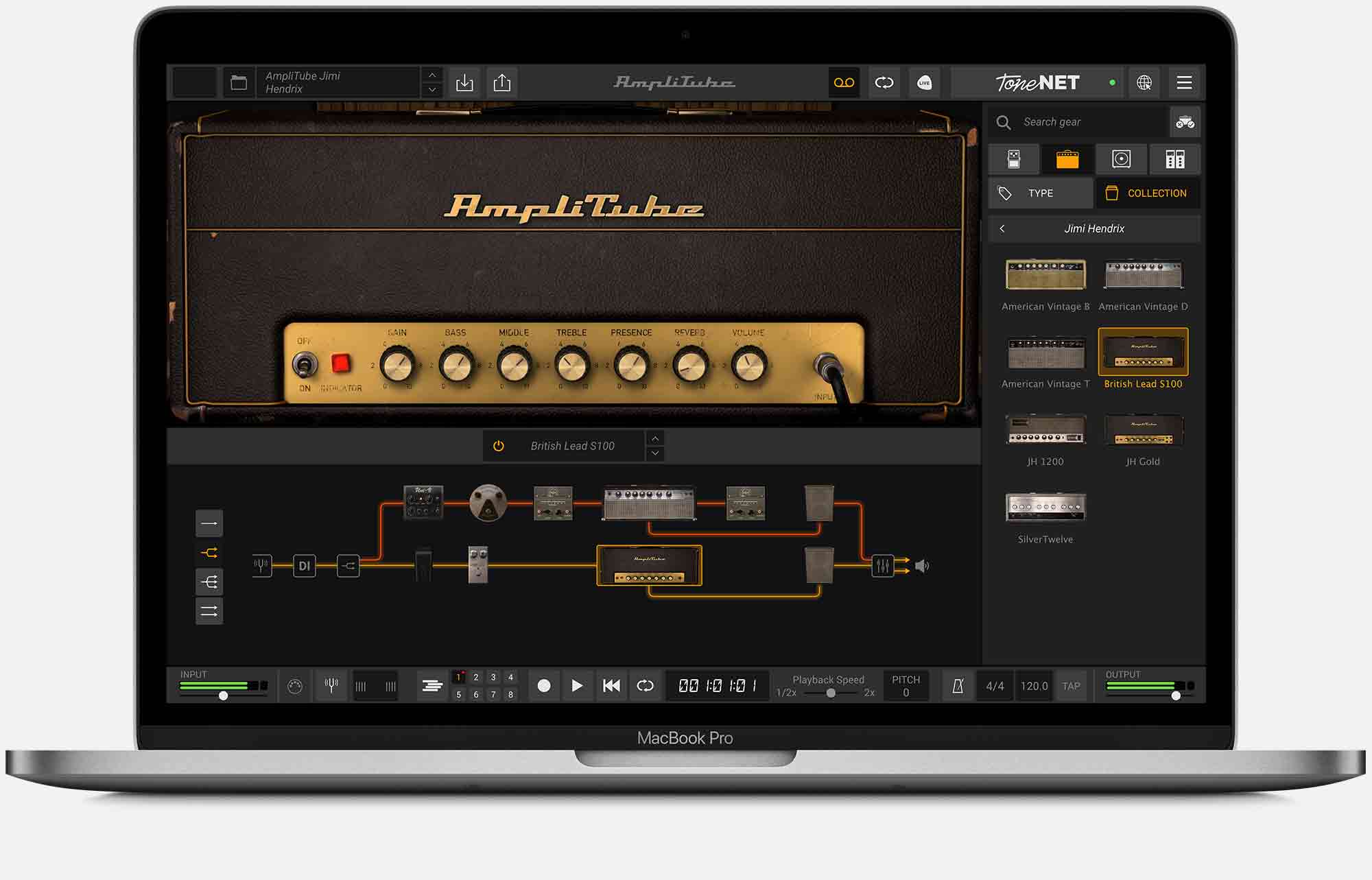The width and height of the screenshot is (1372, 880).
Task: Switch to next amp model arrow
Action: (655, 453)
